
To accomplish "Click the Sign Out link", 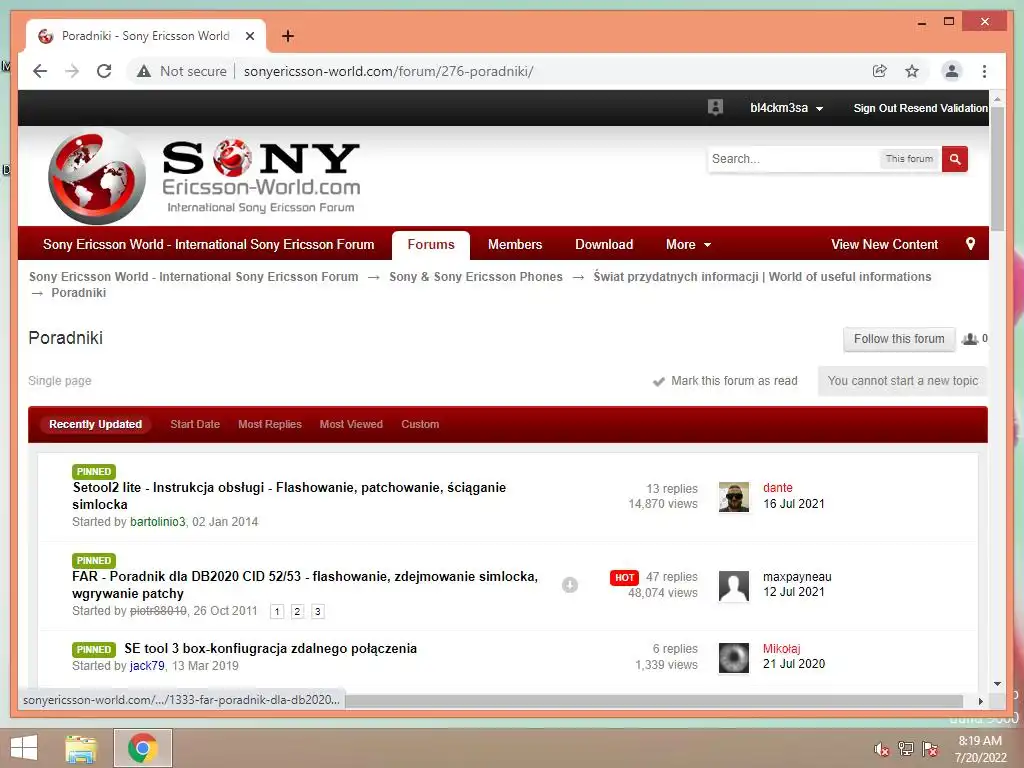I will pyautogui.click(x=874, y=108).
